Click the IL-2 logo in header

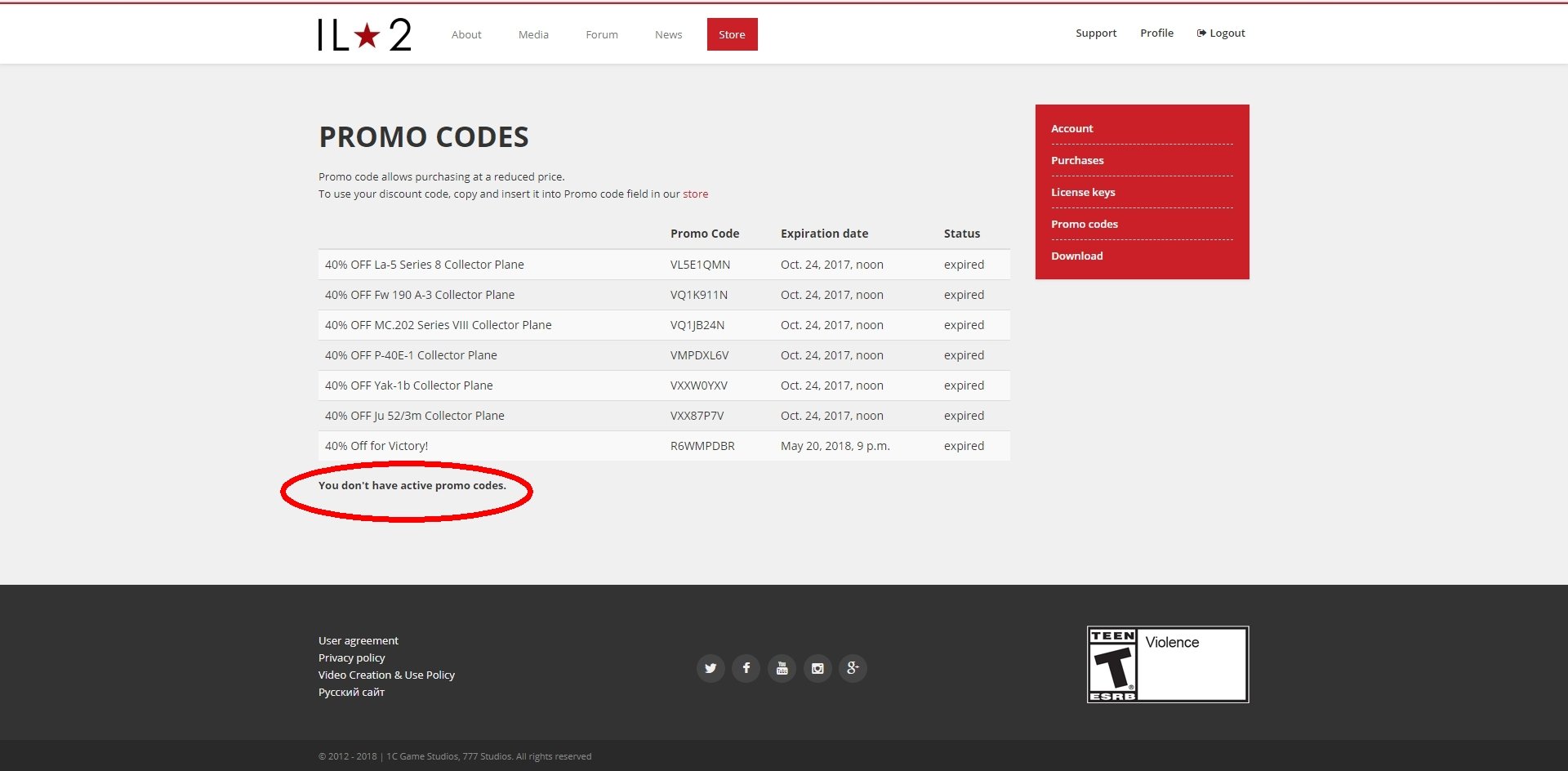click(x=364, y=35)
